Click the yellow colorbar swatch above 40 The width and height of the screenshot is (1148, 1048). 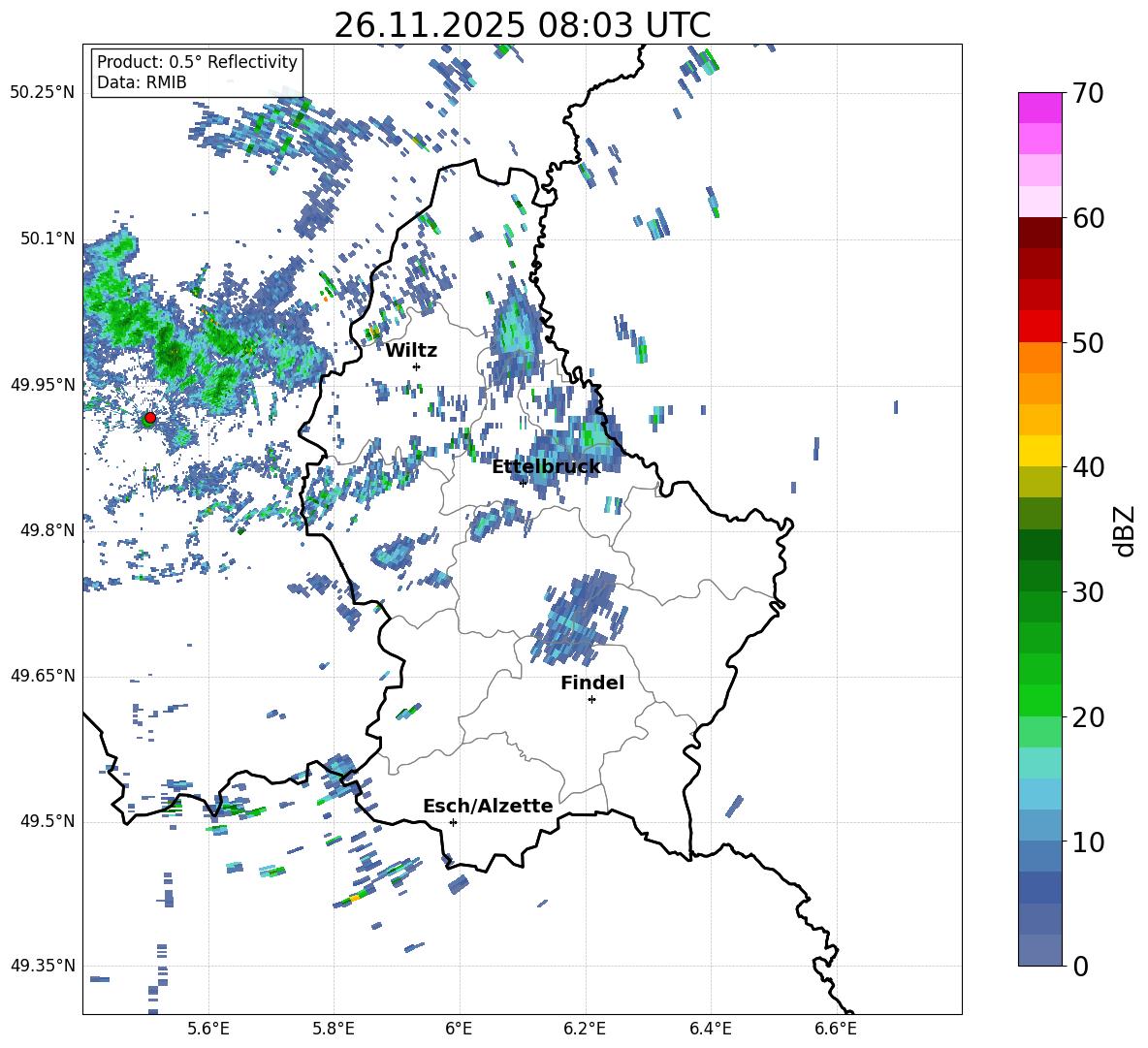click(1040, 451)
